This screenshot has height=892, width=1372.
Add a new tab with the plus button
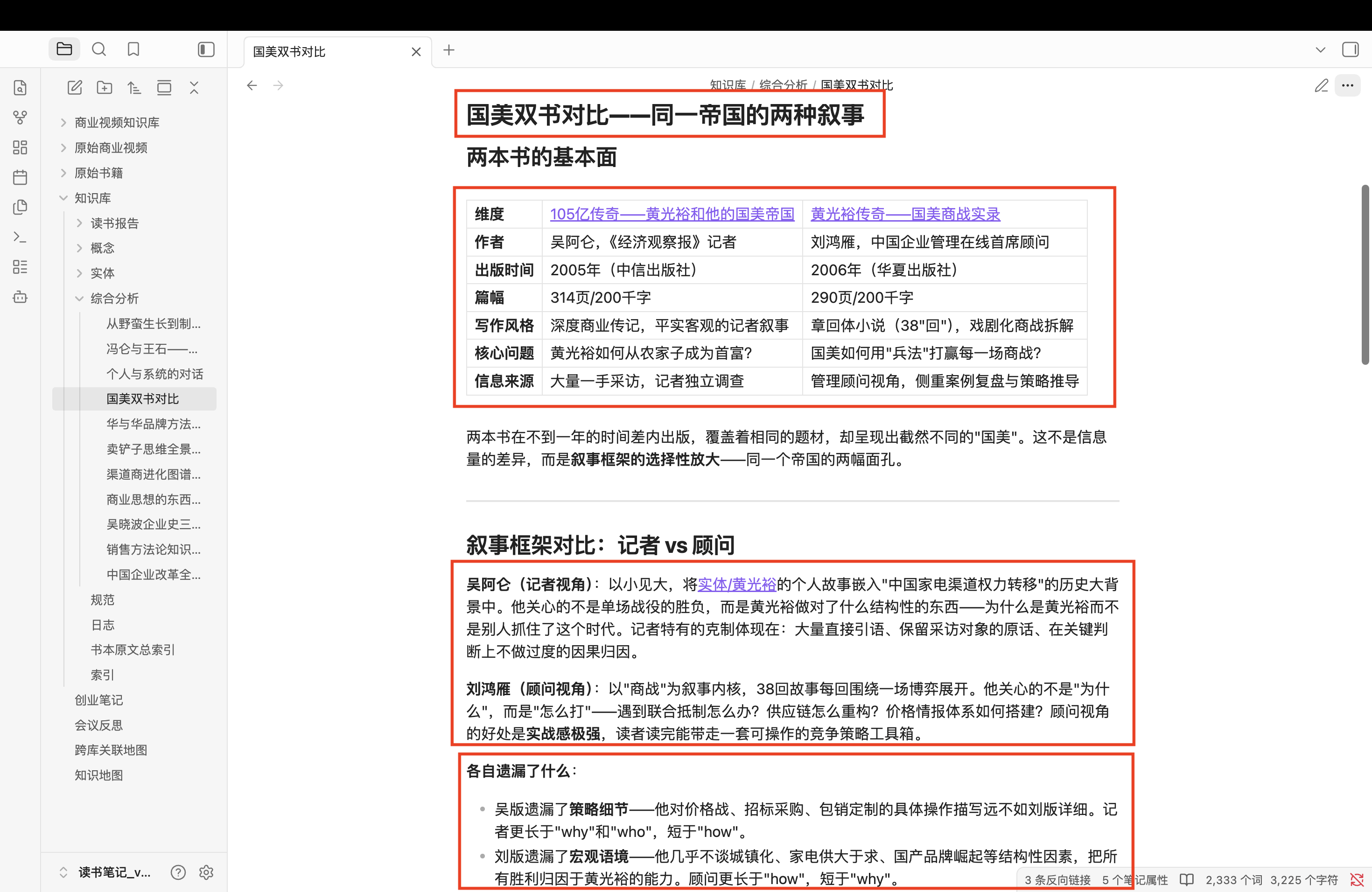449,50
